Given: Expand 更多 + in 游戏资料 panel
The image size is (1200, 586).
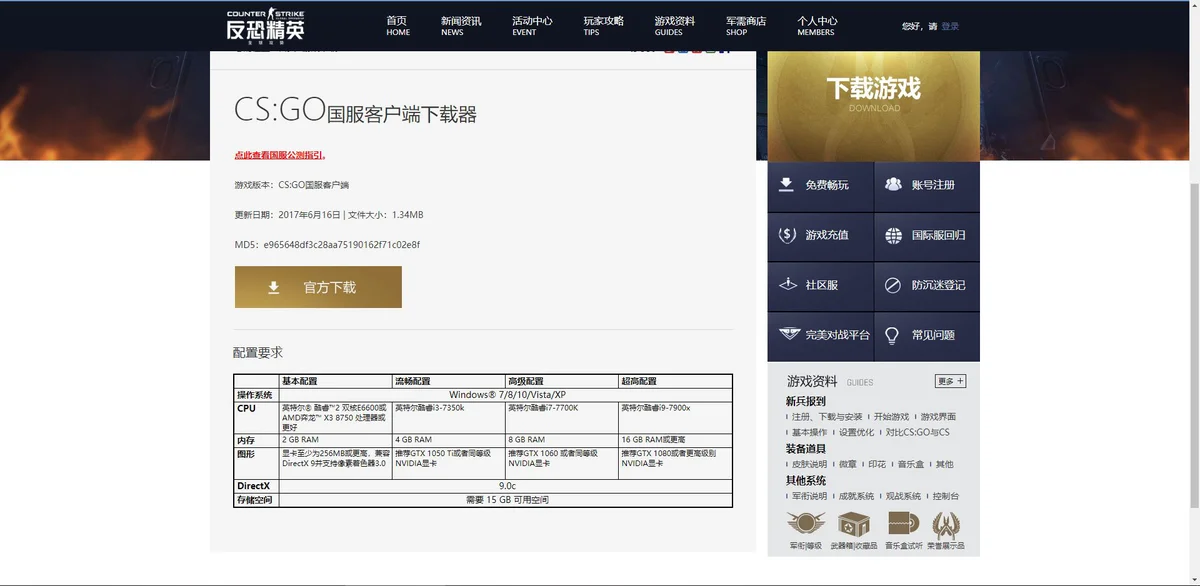Looking at the screenshot, I should tap(951, 381).
